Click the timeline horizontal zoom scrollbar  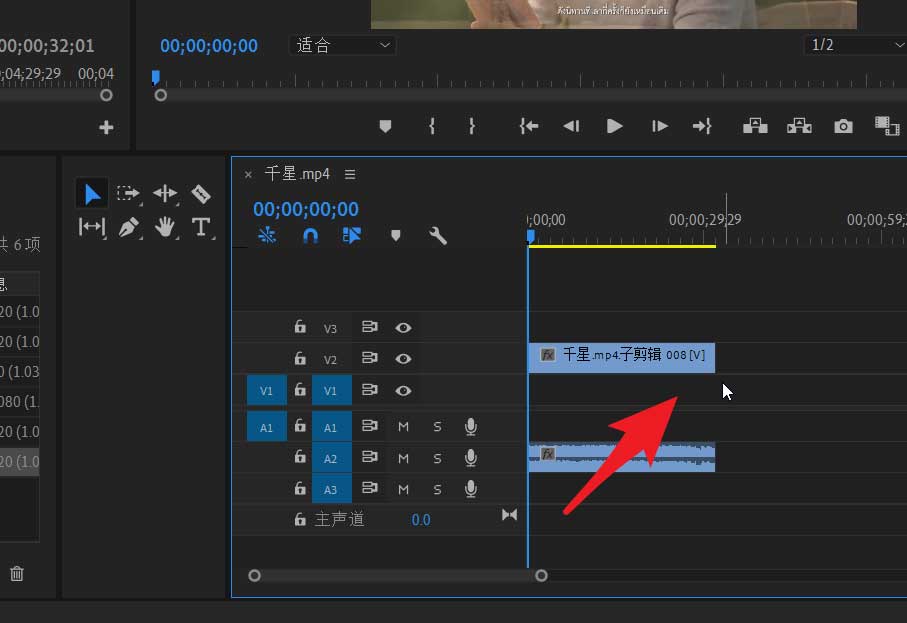397,575
